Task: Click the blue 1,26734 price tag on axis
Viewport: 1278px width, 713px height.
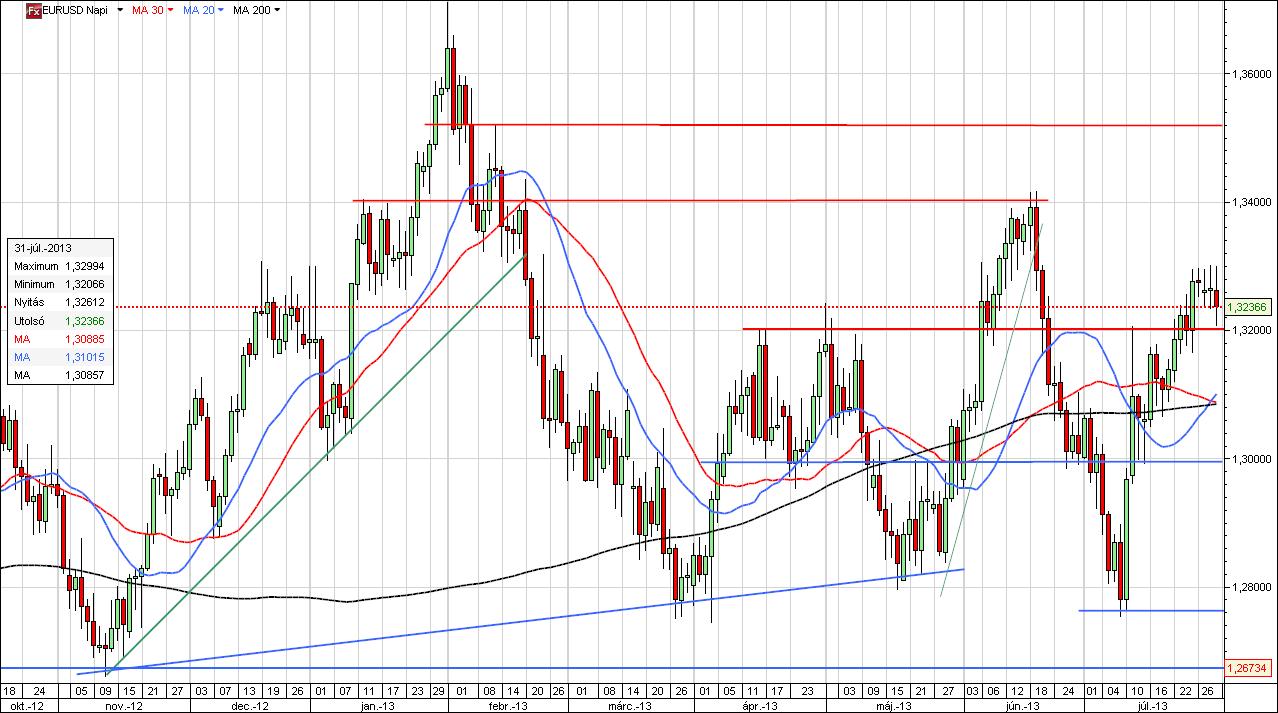Action: (1250, 667)
